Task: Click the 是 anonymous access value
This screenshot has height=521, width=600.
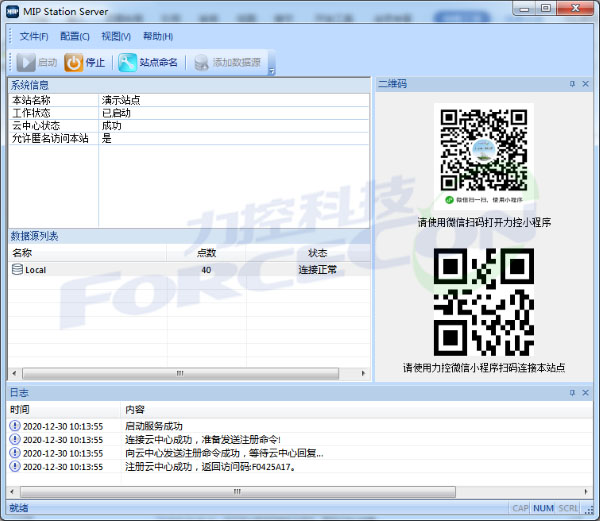Action: click(x=106, y=138)
